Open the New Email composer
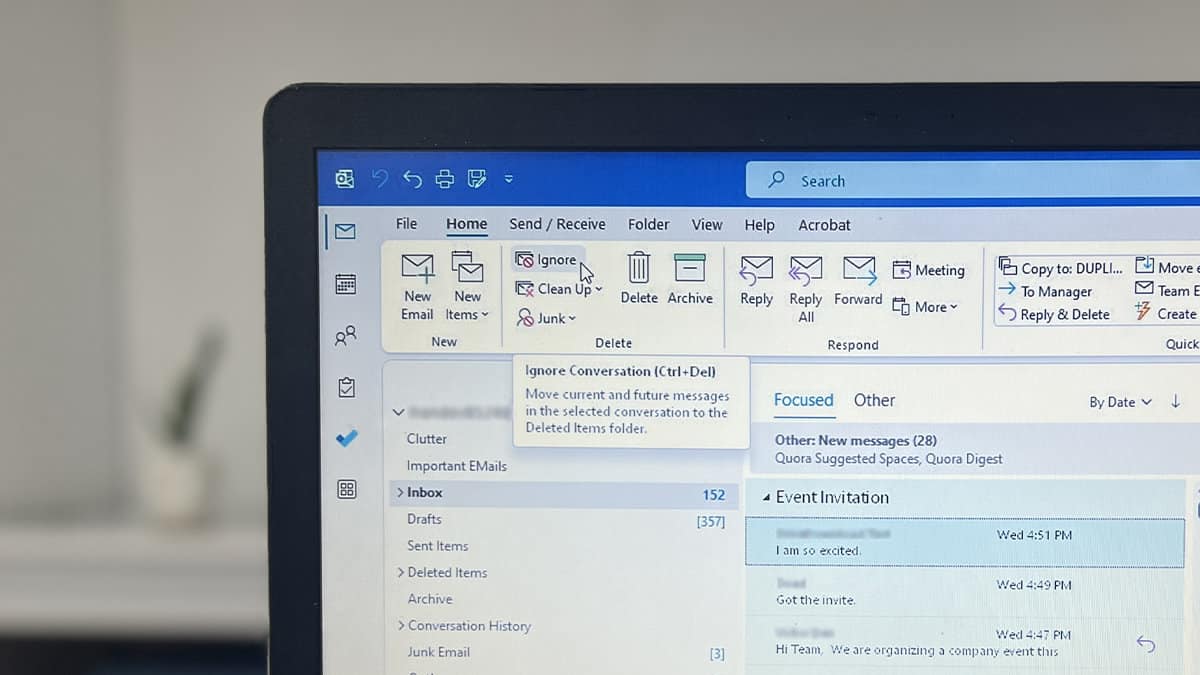The height and width of the screenshot is (675, 1200). 417,283
